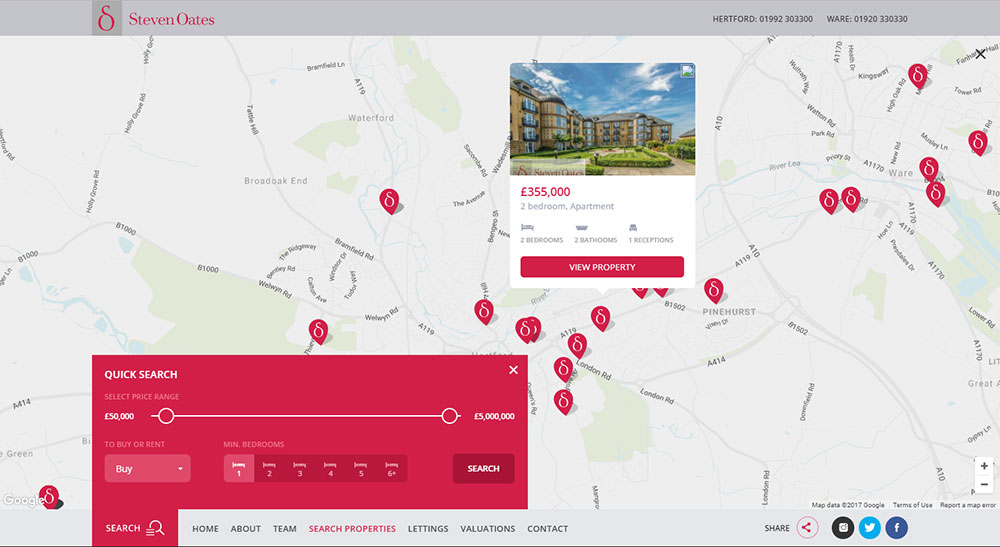Select the property pin near Pinehurst

point(714,290)
